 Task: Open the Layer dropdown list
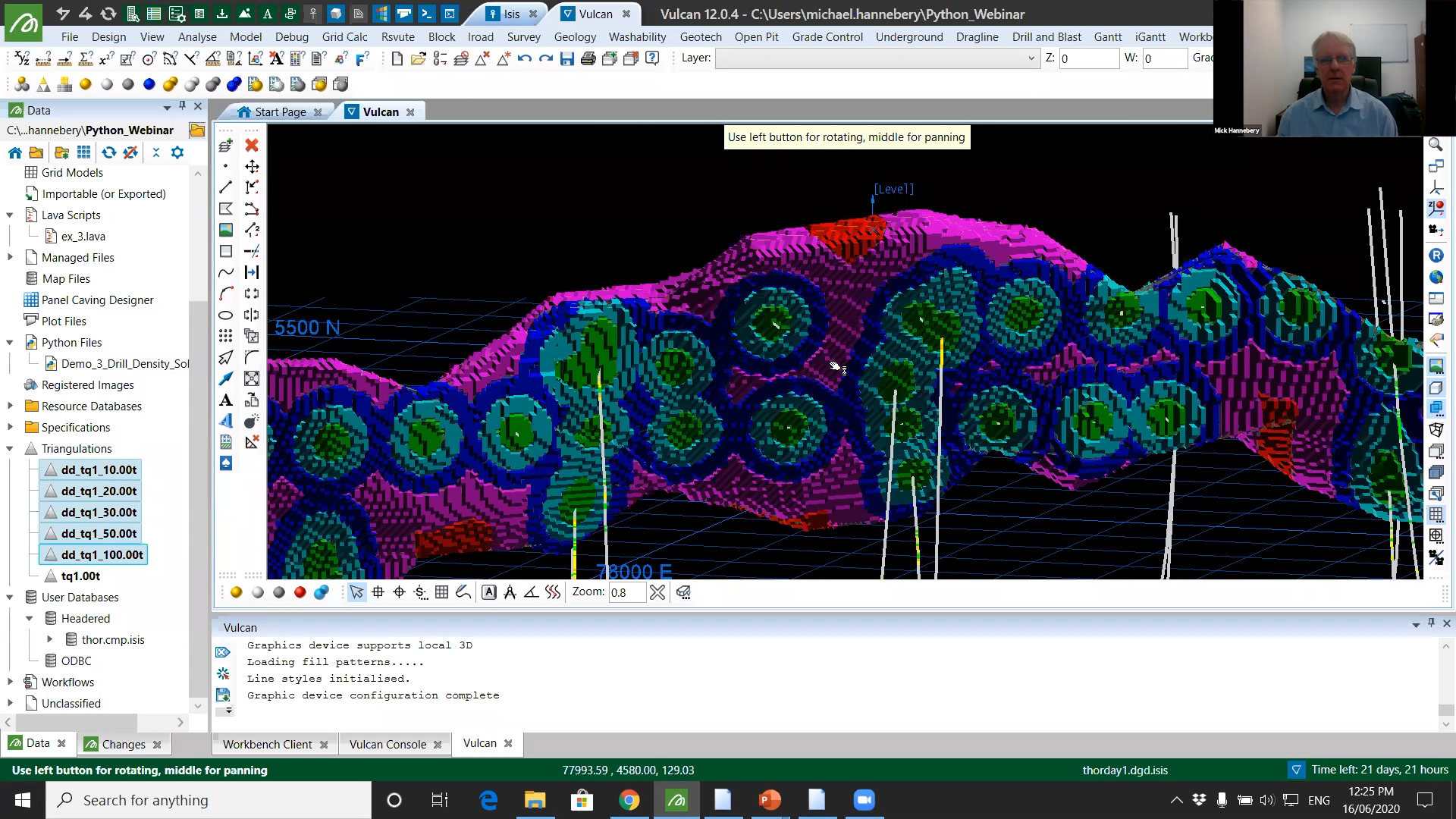click(1031, 58)
